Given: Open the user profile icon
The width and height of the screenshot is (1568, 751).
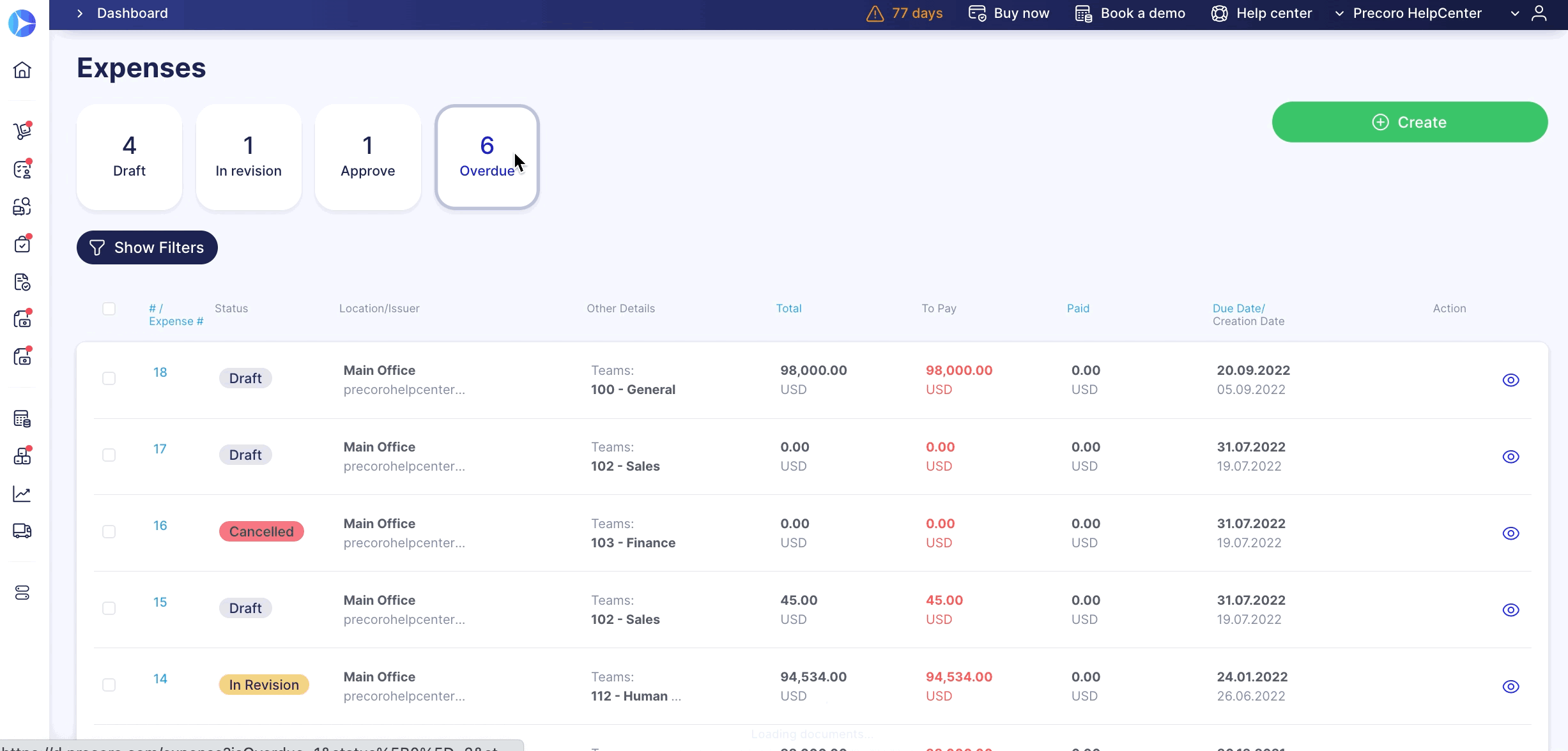Looking at the screenshot, I should pos(1539,13).
